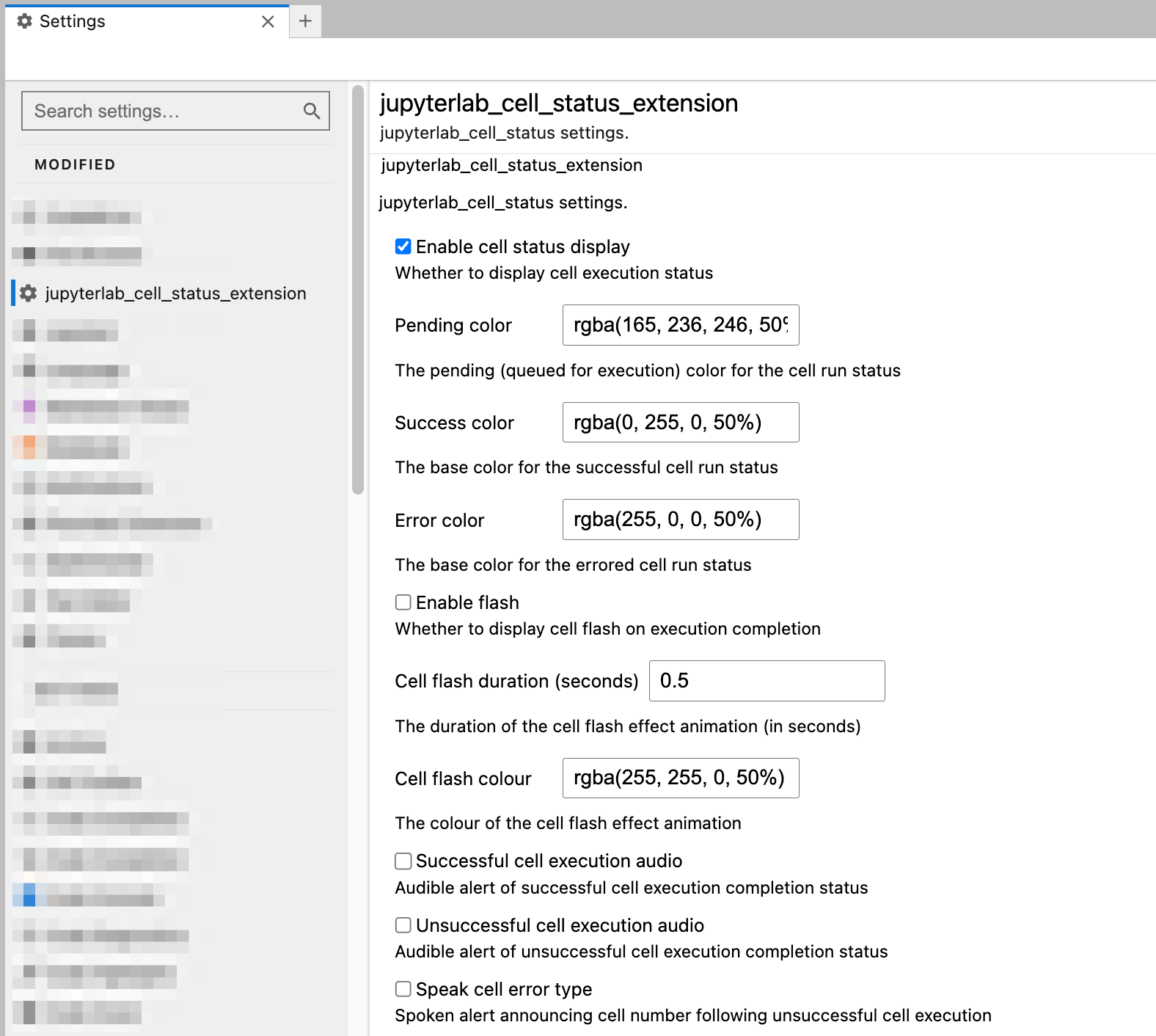Click the 'Cell flash colour' label
Screen dimensions: 1156x1036
click(463, 778)
